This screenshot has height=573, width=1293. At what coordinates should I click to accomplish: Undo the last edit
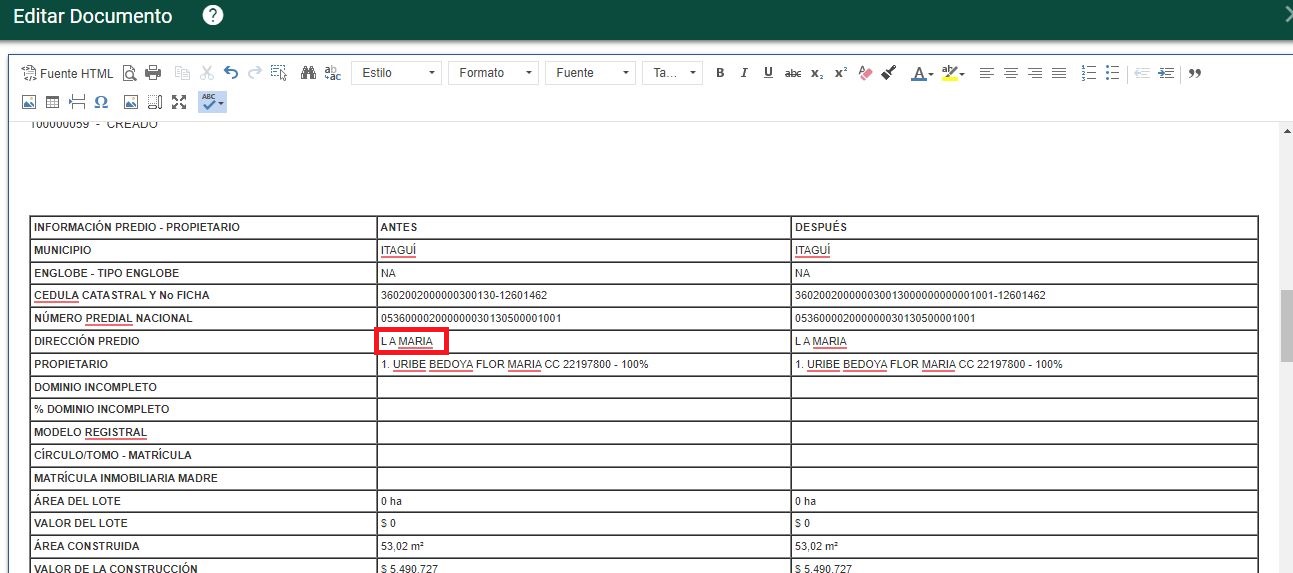[x=231, y=73]
